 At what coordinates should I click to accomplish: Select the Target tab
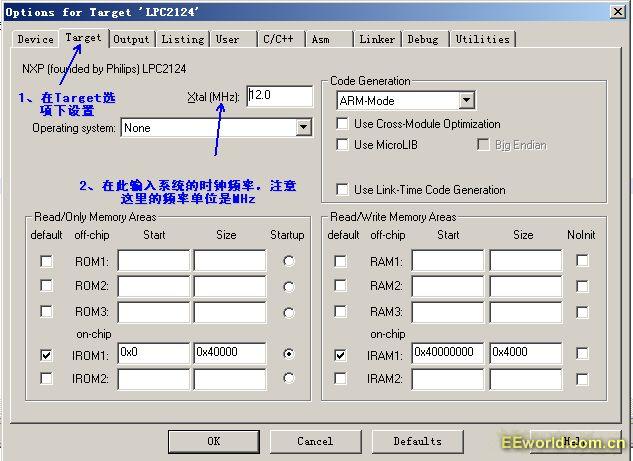[84, 38]
